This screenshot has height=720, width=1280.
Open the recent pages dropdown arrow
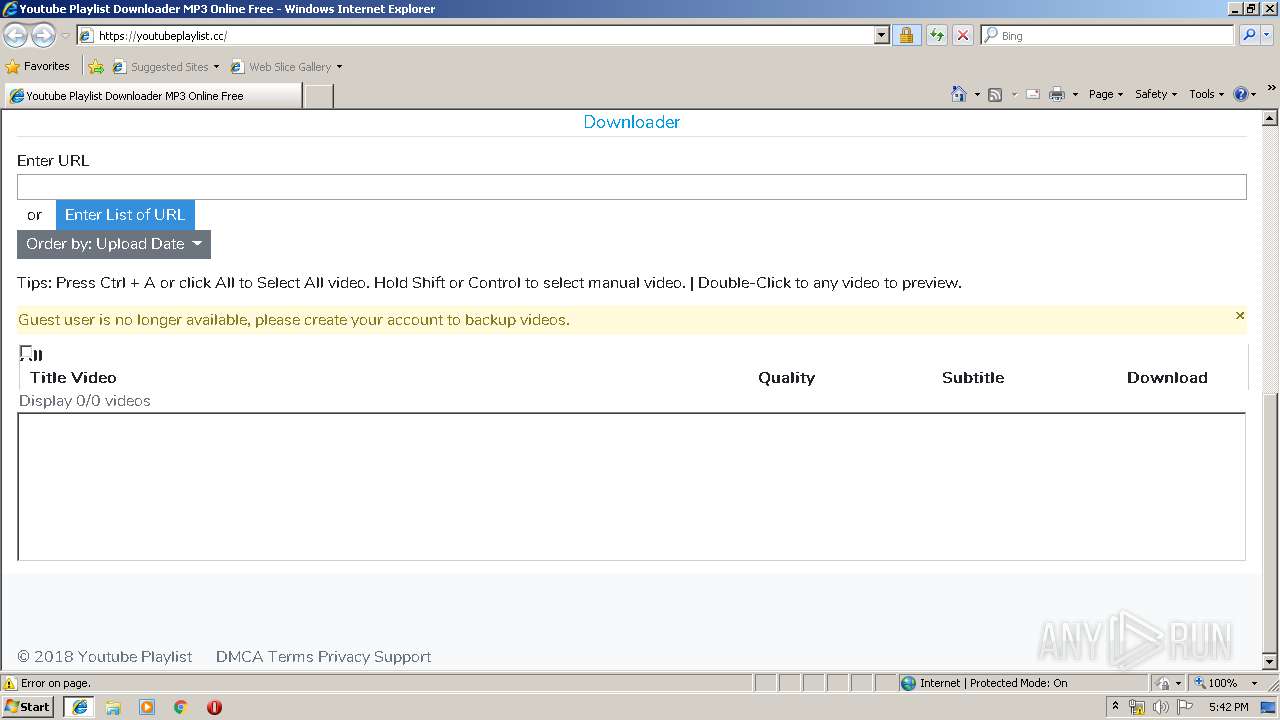(x=65, y=36)
